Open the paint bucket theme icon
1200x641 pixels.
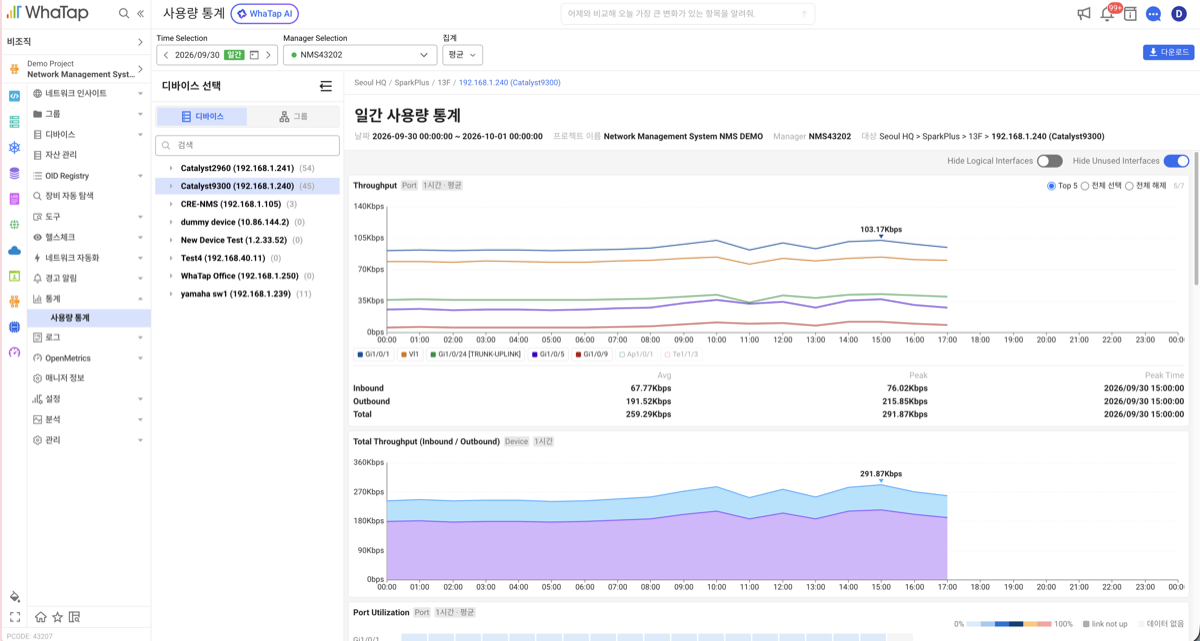tap(14, 596)
